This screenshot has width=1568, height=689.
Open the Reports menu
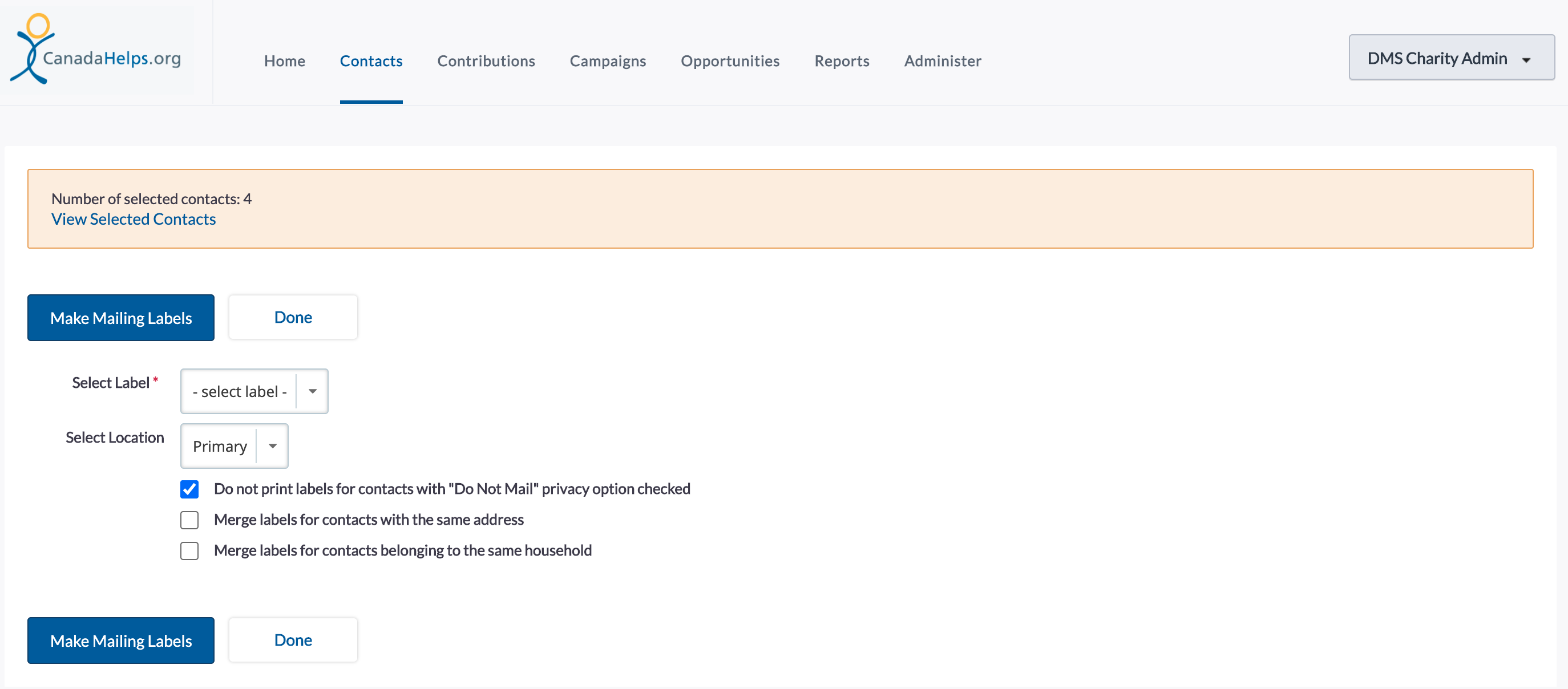pos(842,61)
